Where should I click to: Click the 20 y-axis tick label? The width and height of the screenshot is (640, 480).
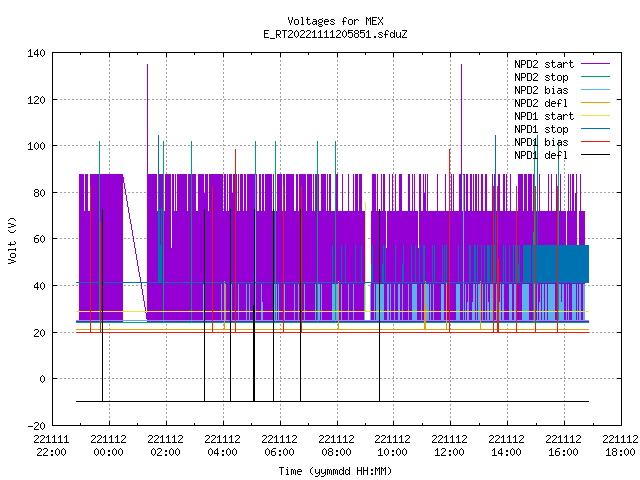click(x=39, y=333)
